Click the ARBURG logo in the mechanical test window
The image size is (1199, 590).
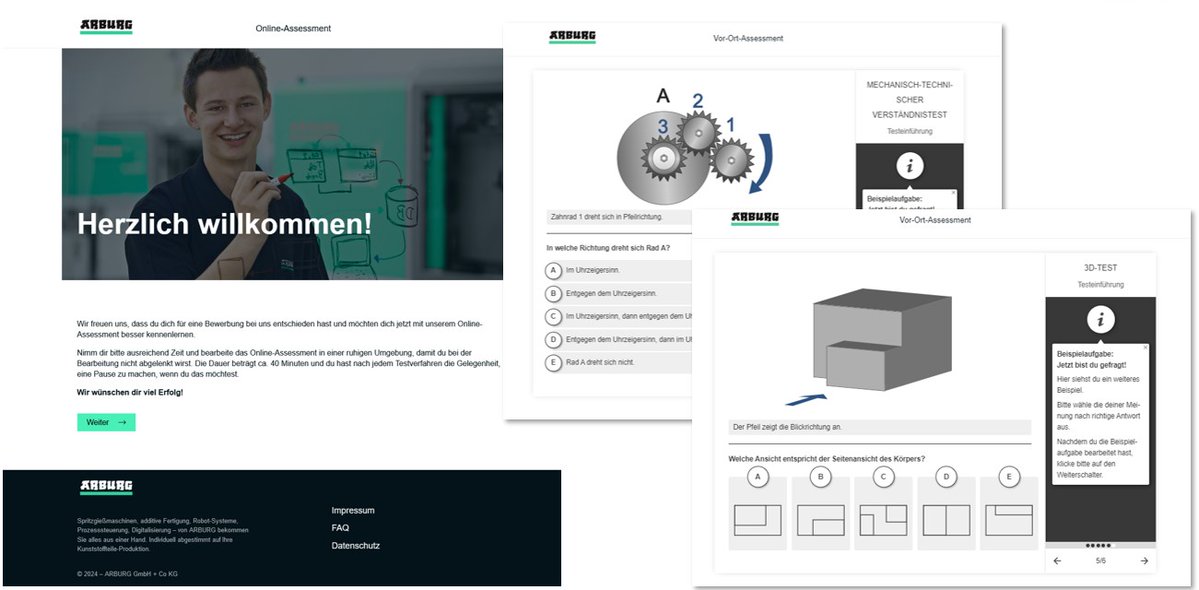[572, 37]
